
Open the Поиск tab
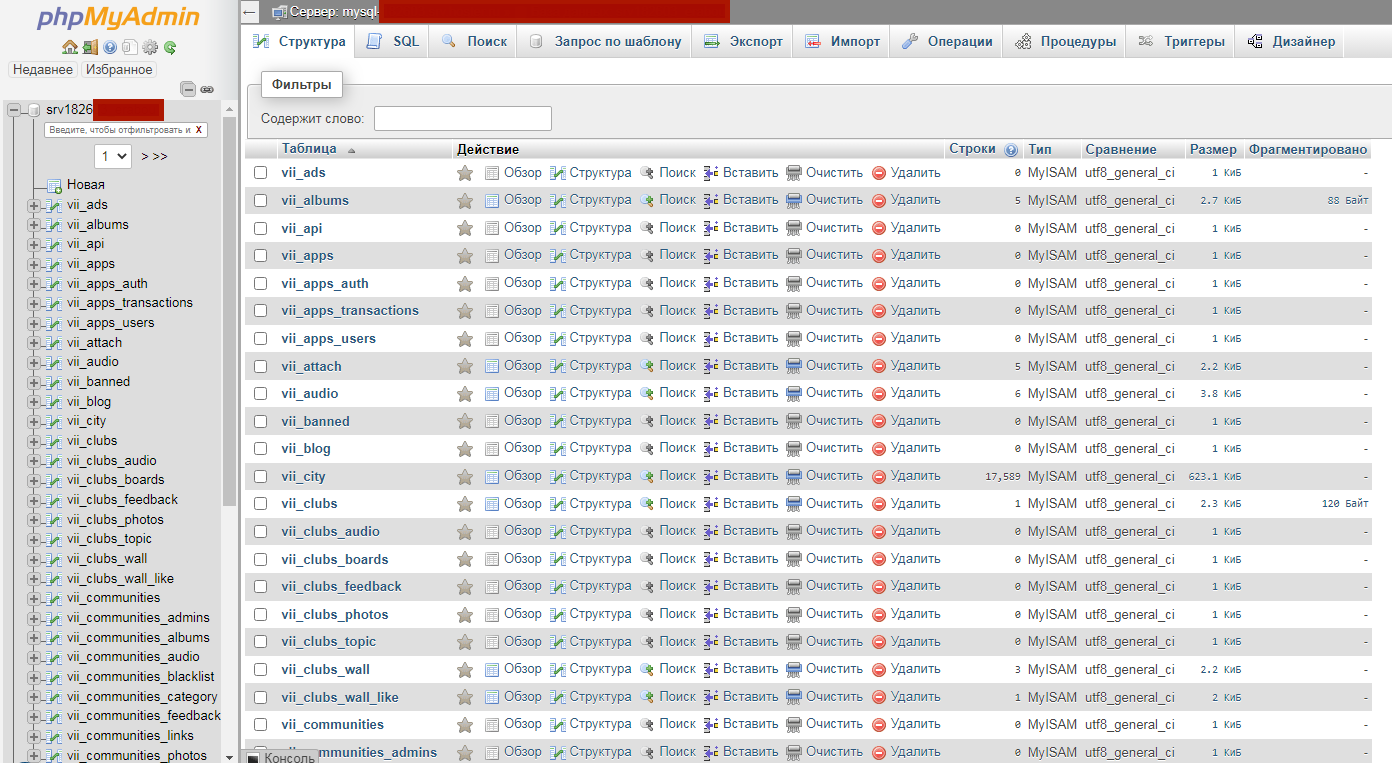[474, 41]
